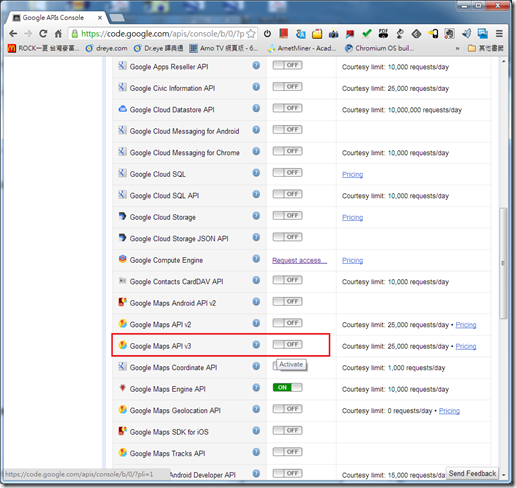Open info icon for Google Maps Engine API
The image size is (516, 488).
click(256, 388)
